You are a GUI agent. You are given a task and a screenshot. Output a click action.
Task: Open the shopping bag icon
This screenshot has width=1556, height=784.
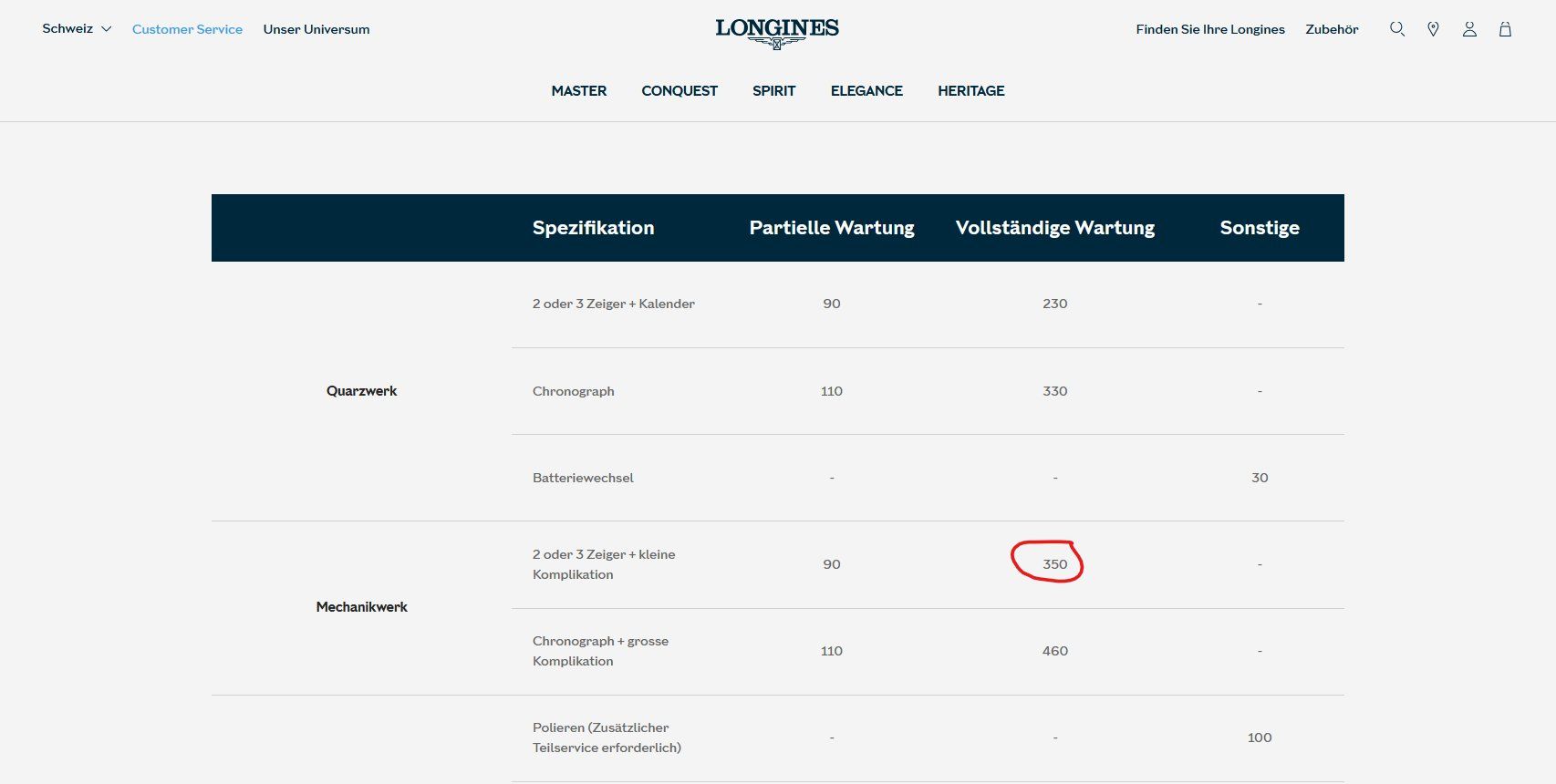[x=1505, y=29]
